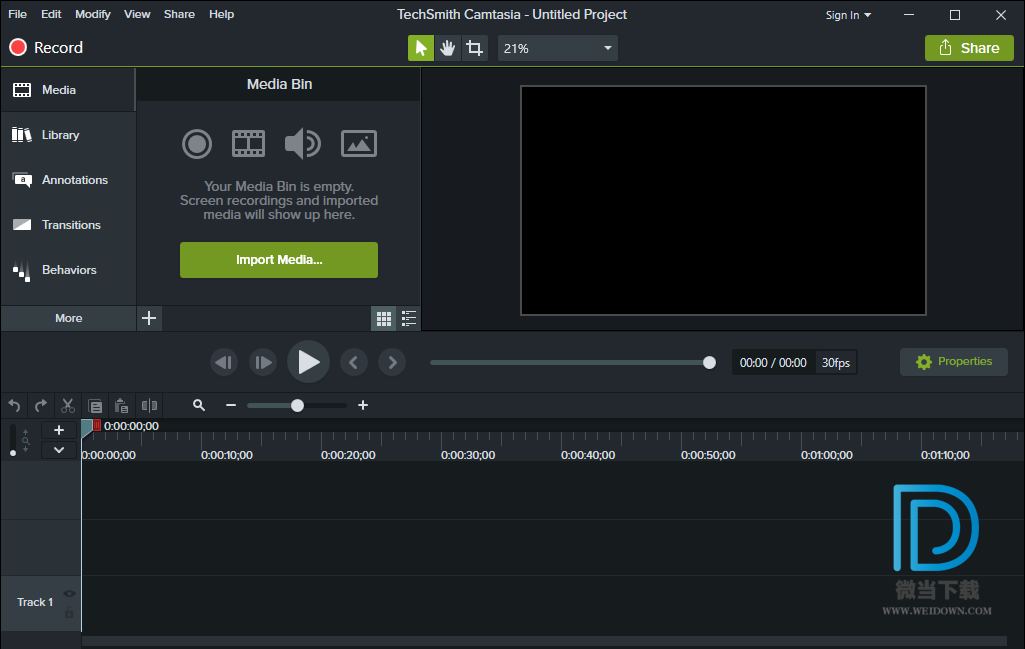The image size is (1025, 649).
Task: Open the Properties panel
Action: pyautogui.click(x=954, y=361)
